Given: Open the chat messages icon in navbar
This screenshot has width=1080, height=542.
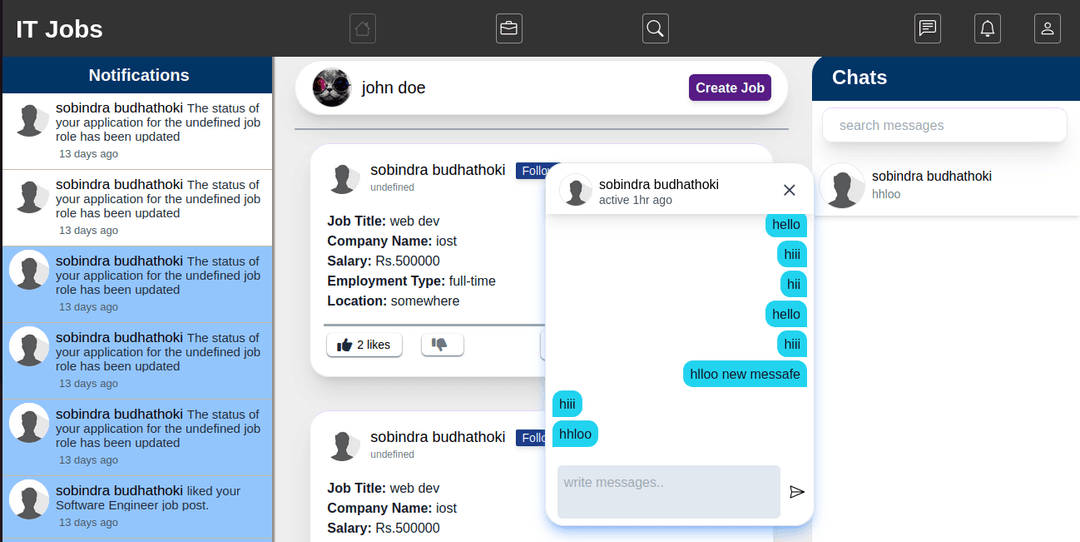Looking at the screenshot, I should pos(928,29).
